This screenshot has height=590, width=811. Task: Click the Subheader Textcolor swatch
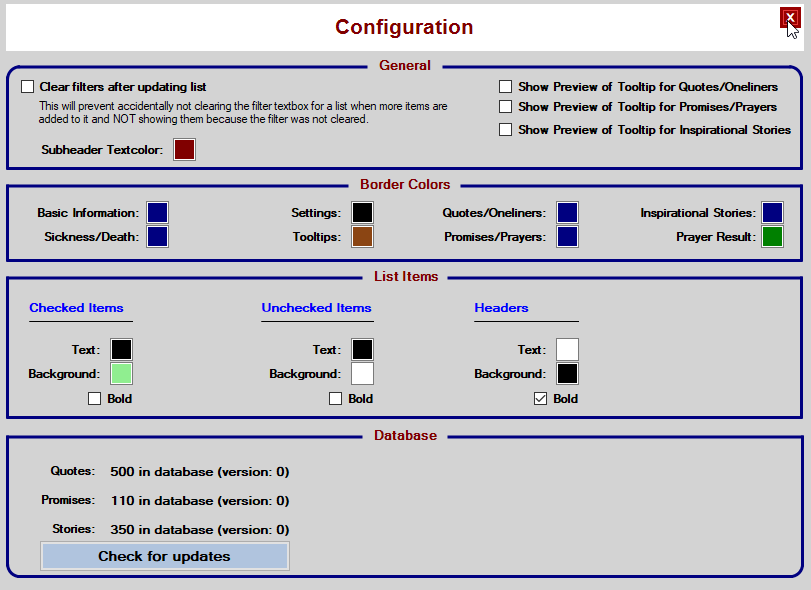point(185,150)
